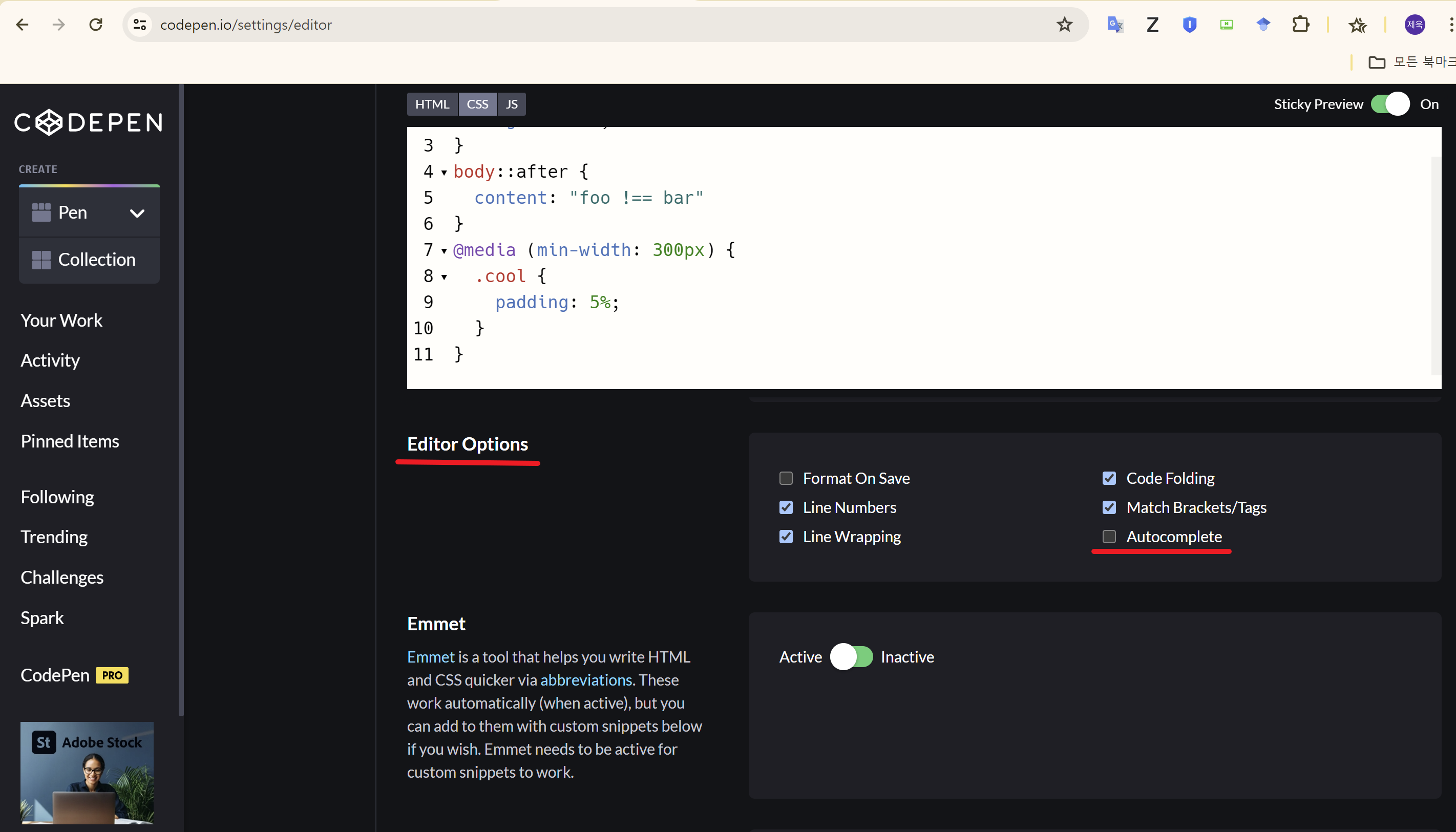Image resolution: width=1456 pixels, height=832 pixels.
Task: Open the Chrome profile avatar
Action: (x=1415, y=25)
